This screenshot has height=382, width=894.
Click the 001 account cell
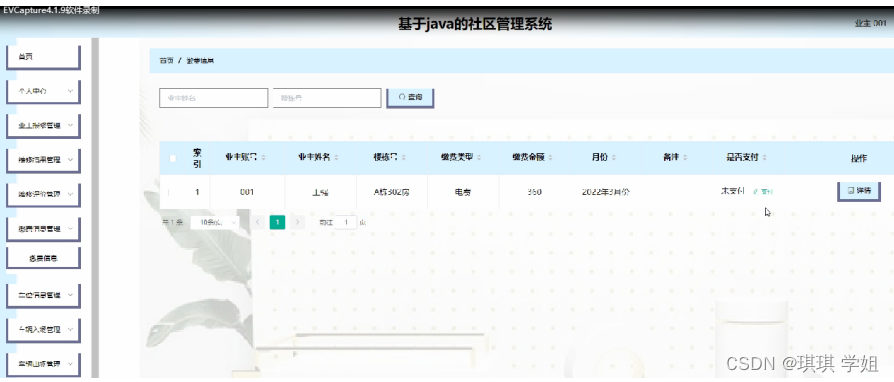[x=247, y=192]
